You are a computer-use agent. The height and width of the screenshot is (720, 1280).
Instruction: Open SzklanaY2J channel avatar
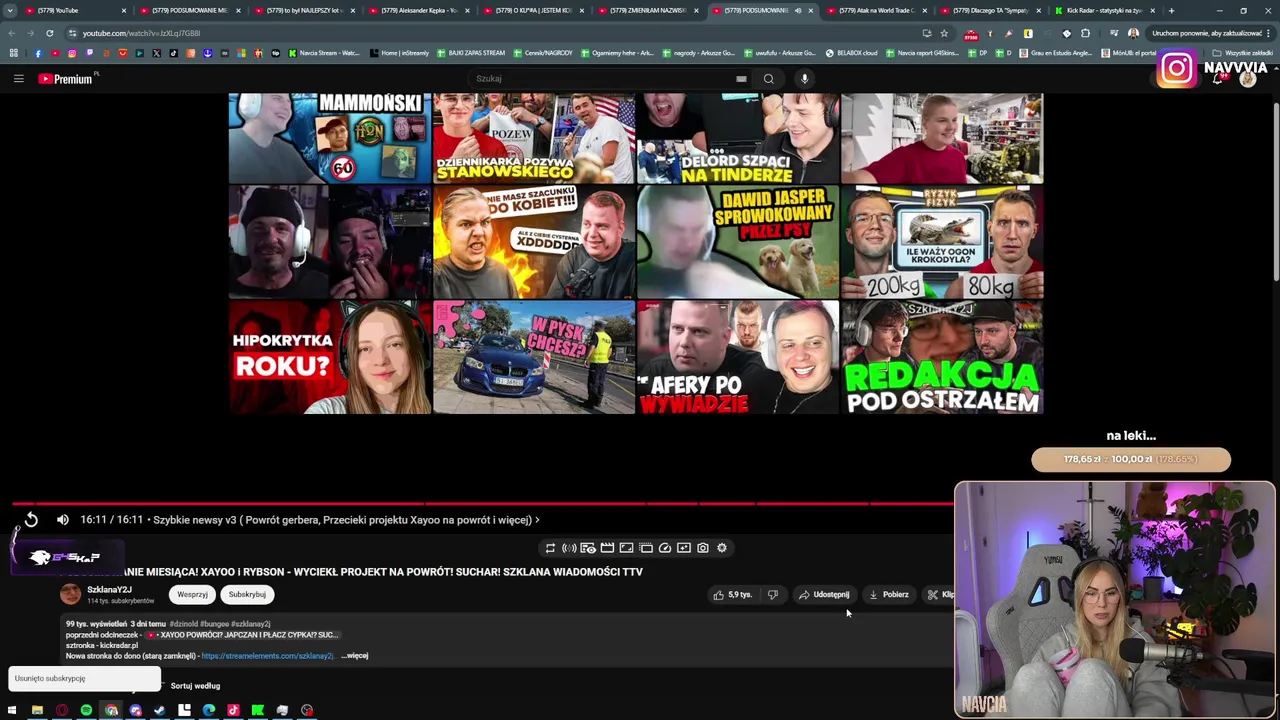(x=71, y=594)
